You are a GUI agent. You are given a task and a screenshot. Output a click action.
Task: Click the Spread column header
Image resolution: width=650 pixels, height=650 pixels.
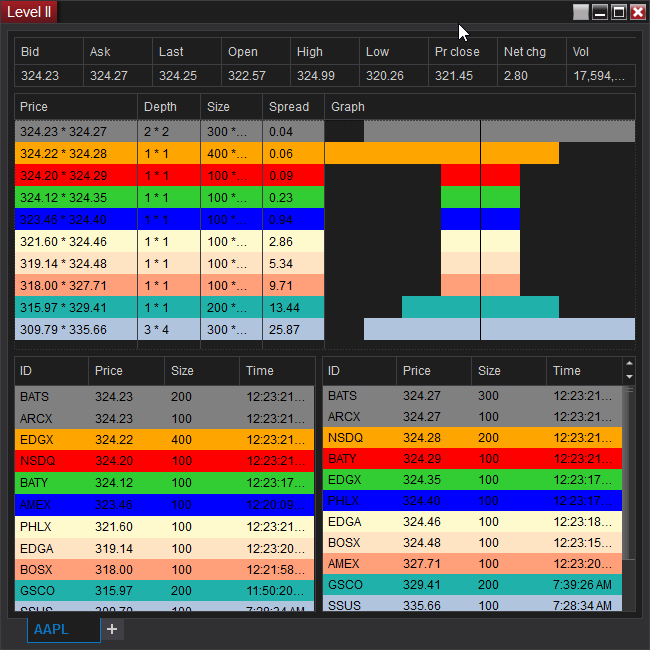(x=293, y=107)
